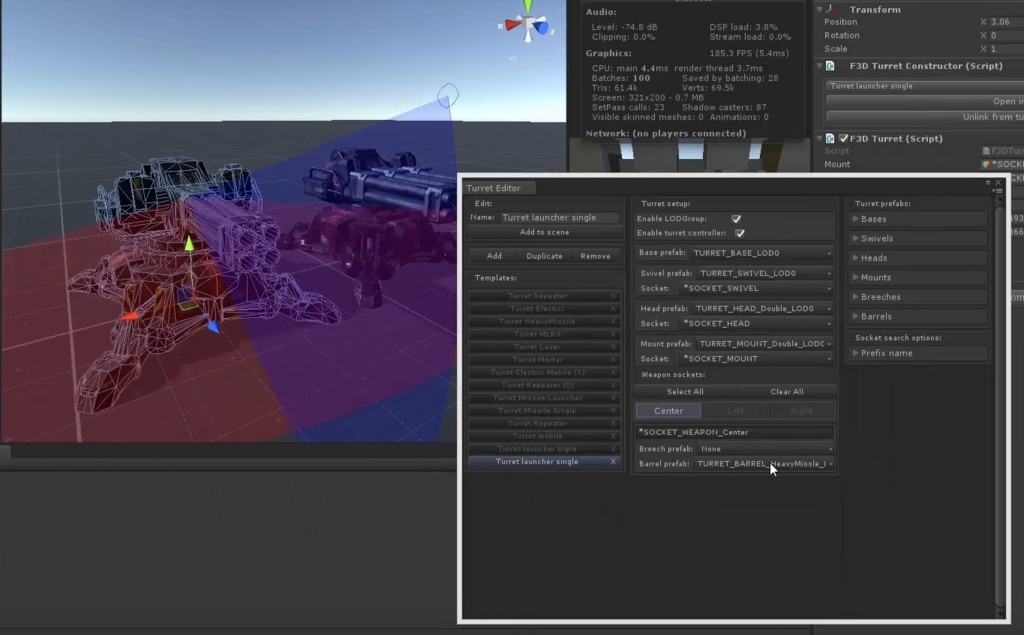Select the Right weapon socket toggle
Viewport: 1024px width, 635px height.
pyautogui.click(x=801, y=411)
